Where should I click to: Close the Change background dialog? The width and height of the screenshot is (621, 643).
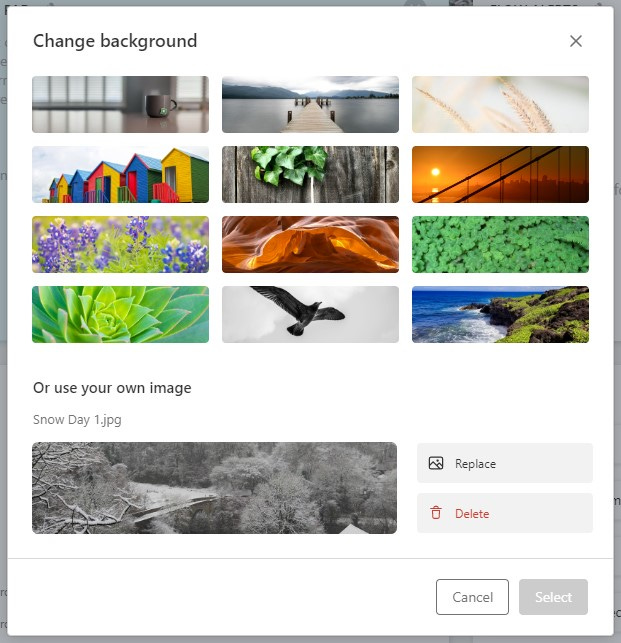(x=576, y=41)
